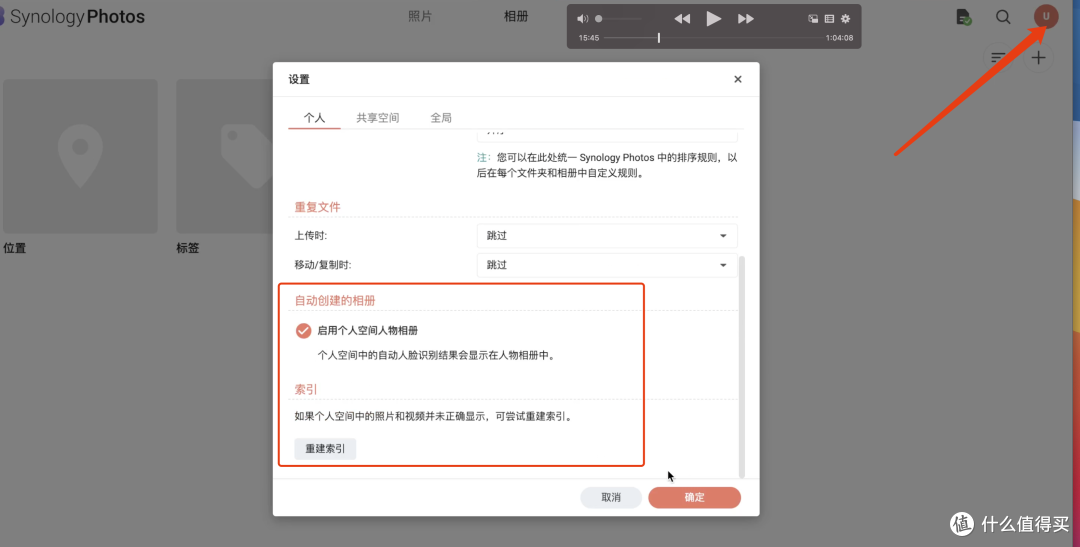The width and height of the screenshot is (1080, 547).
Task: Expand the 移动/复制时 dropdown
Action: (x=607, y=265)
